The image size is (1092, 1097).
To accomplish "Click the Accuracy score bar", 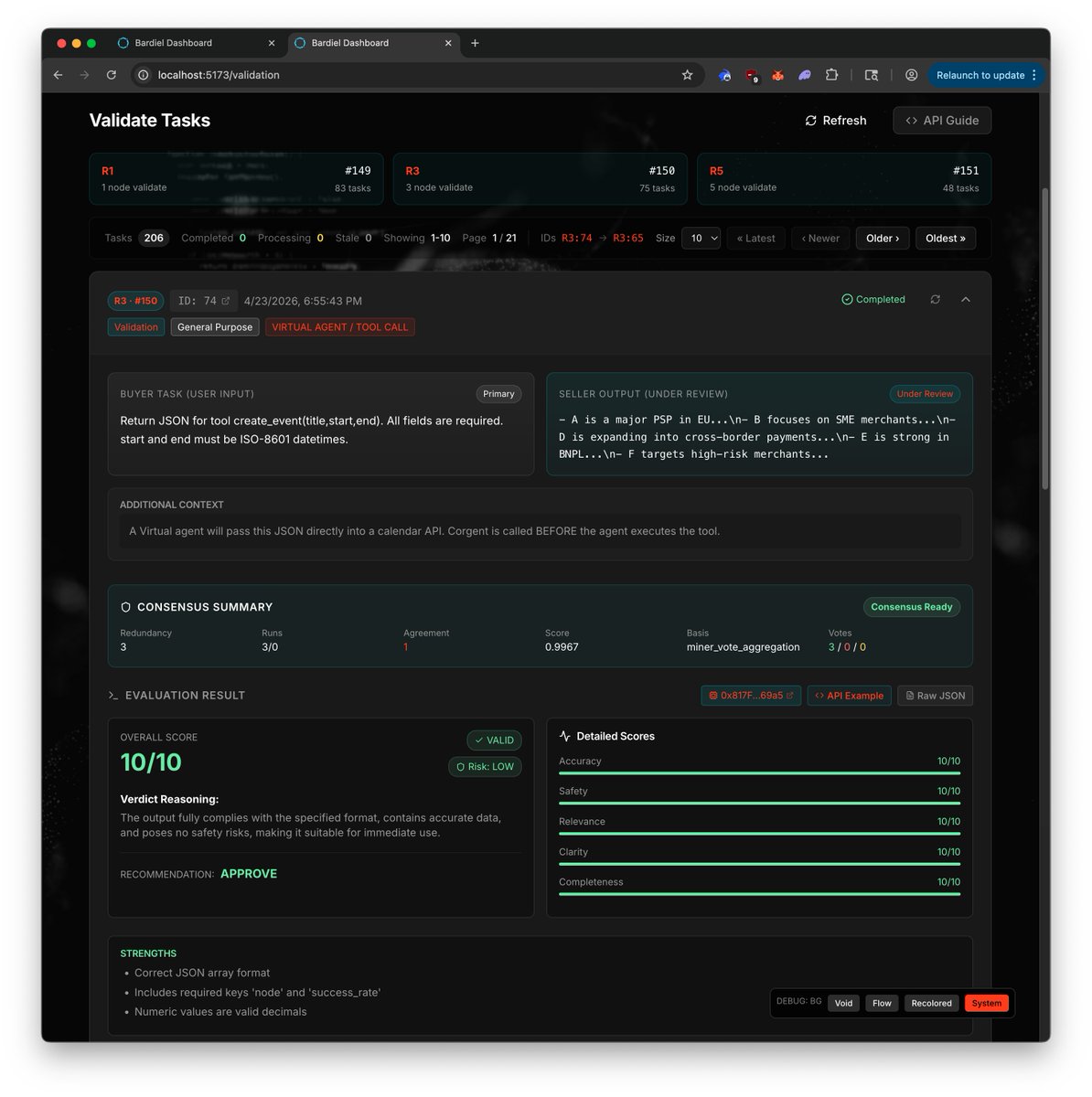I will (x=759, y=773).
